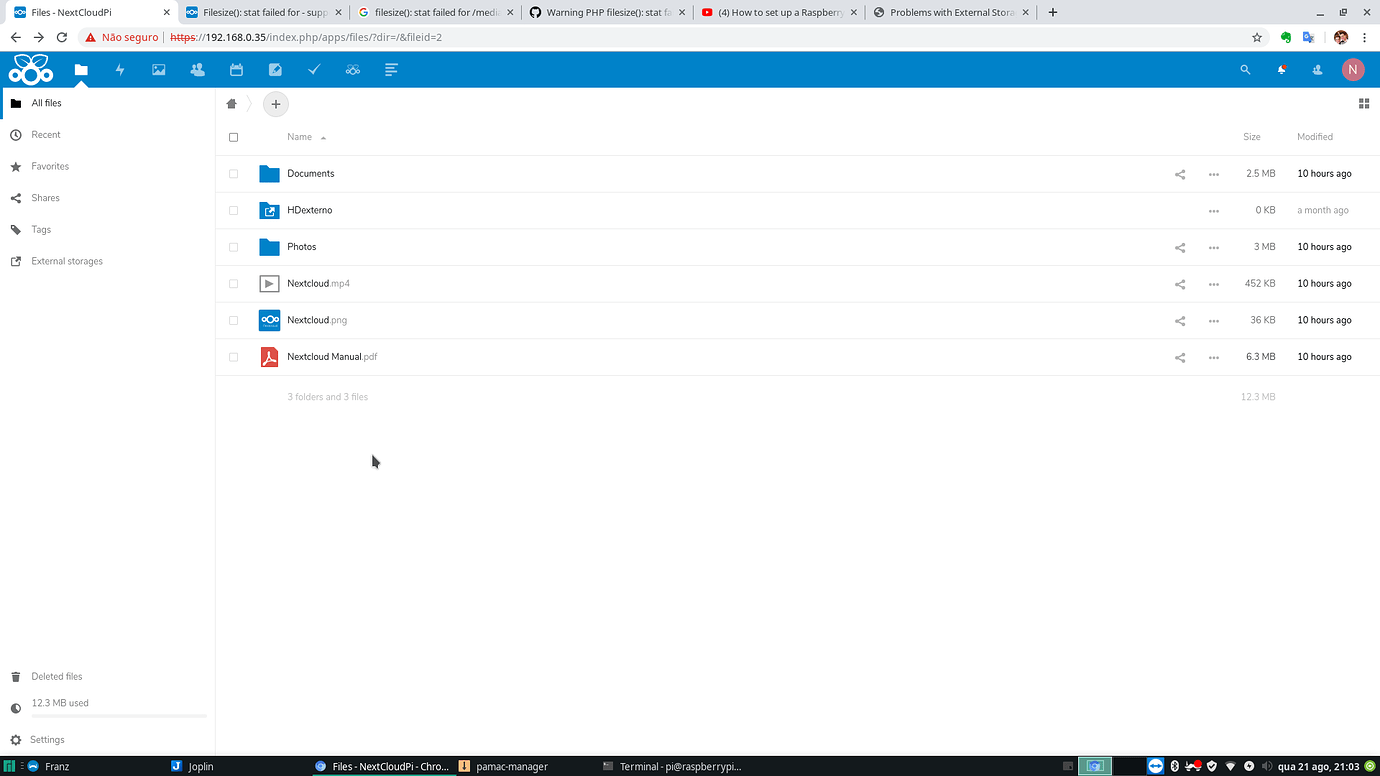Open Nextcloud Manual.pdf
The height and width of the screenshot is (776, 1380).
[331, 356]
